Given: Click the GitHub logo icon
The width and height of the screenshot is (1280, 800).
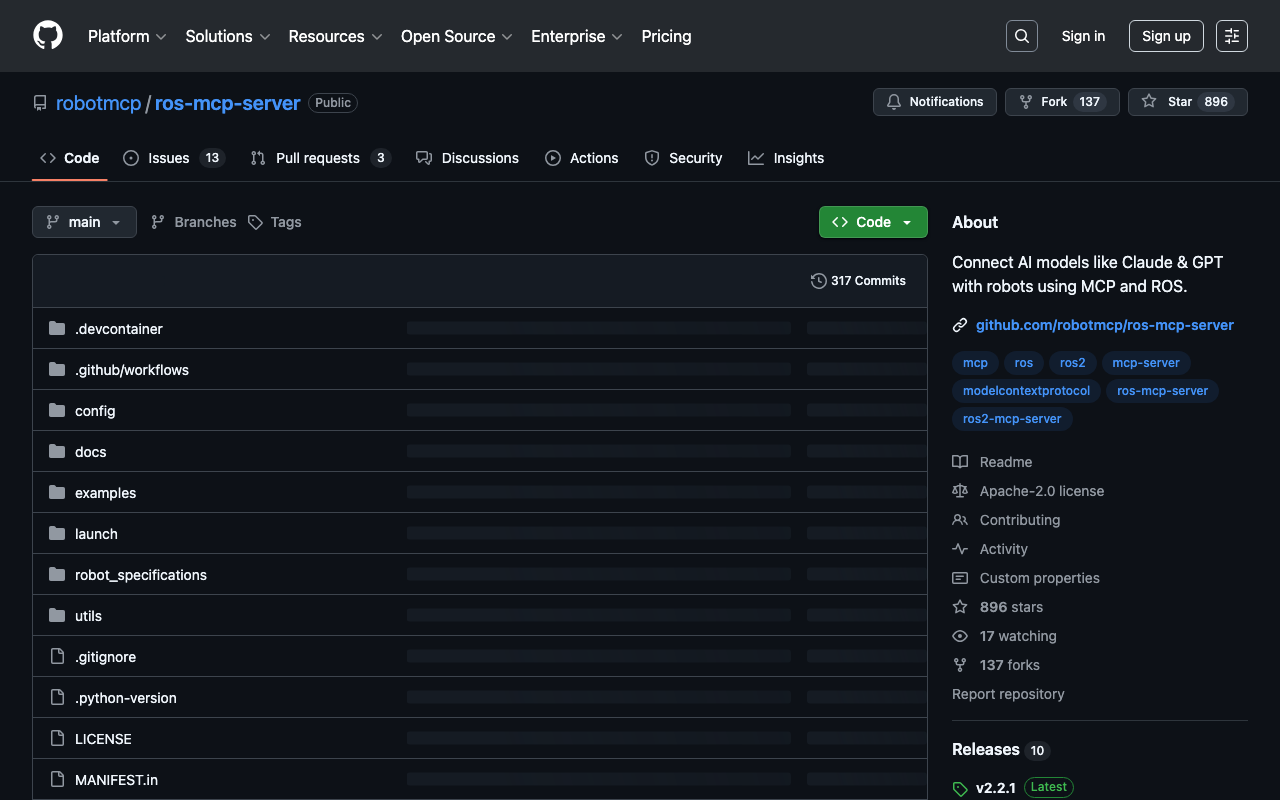Looking at the screenshot, I should pos(48,36).
